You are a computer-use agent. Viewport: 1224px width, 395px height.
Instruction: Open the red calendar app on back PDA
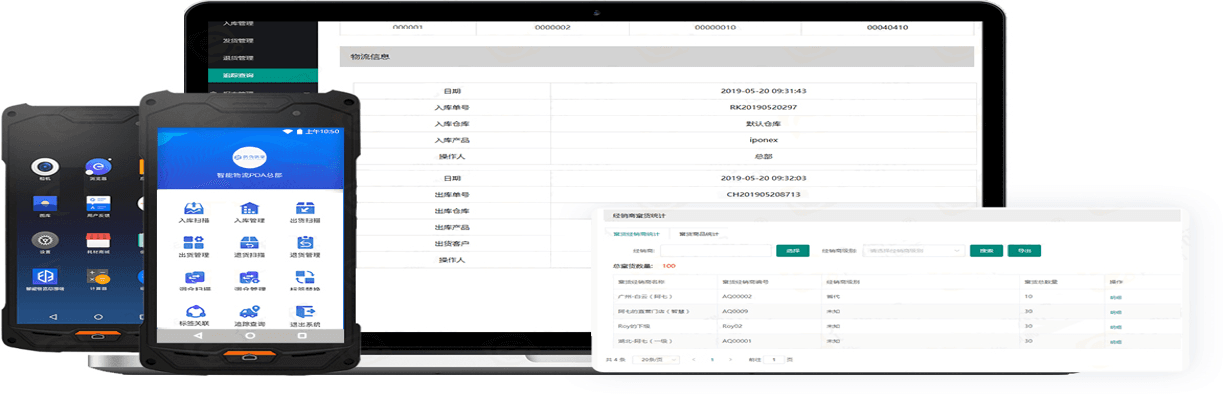tap(97, 240)
